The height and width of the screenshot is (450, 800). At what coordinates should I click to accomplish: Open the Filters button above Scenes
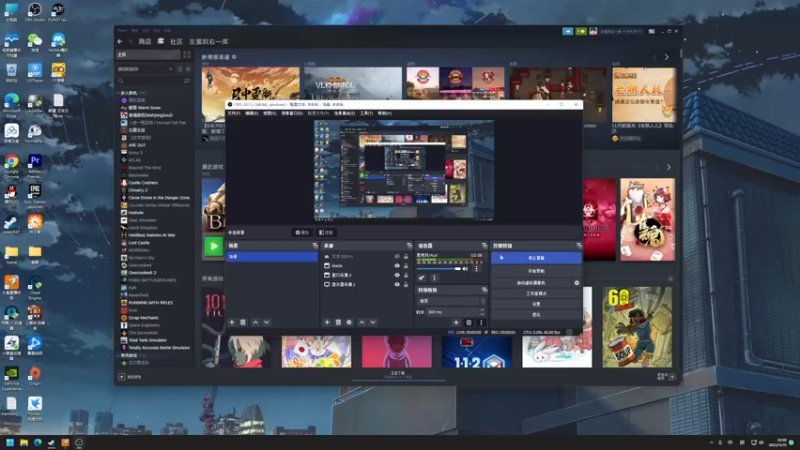point(326,233)
